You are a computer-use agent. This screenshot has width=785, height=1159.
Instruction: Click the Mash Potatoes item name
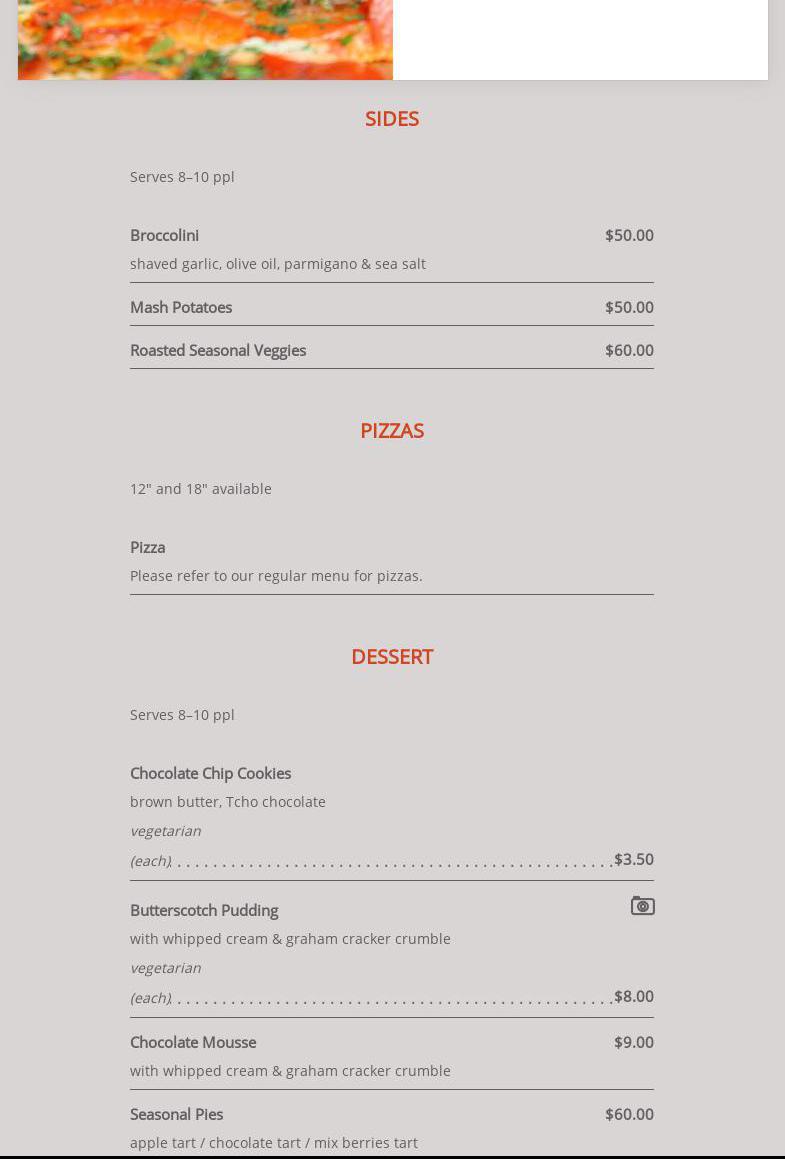point(181,308)
